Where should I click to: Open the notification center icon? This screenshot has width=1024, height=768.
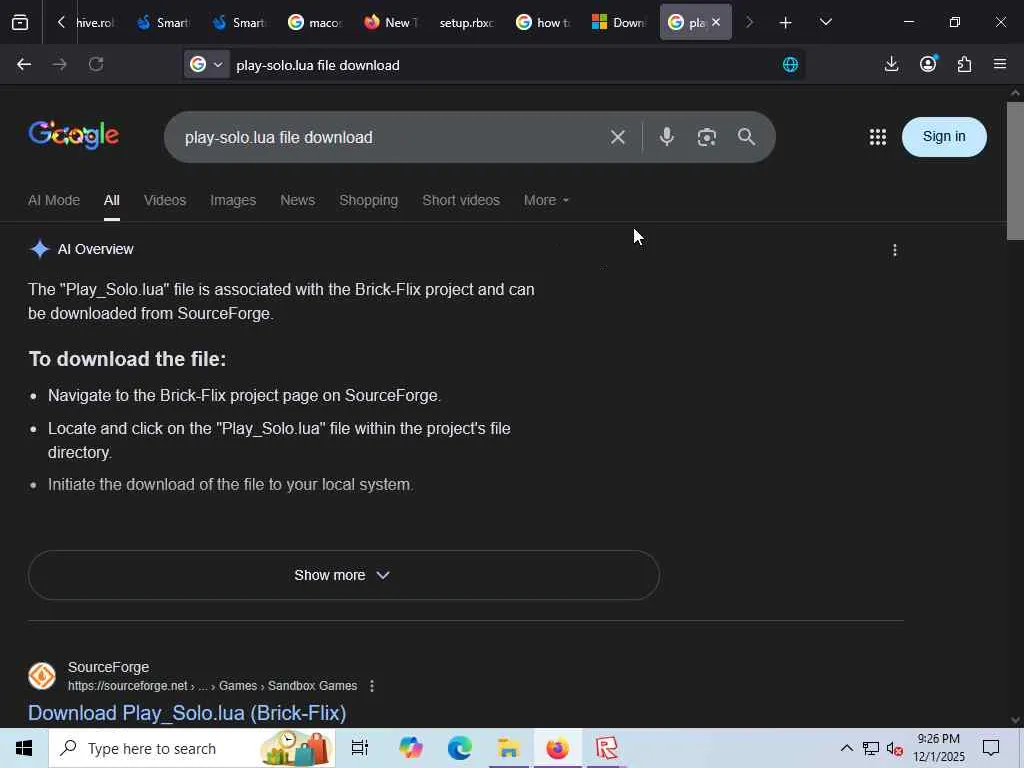click(991, 748)
